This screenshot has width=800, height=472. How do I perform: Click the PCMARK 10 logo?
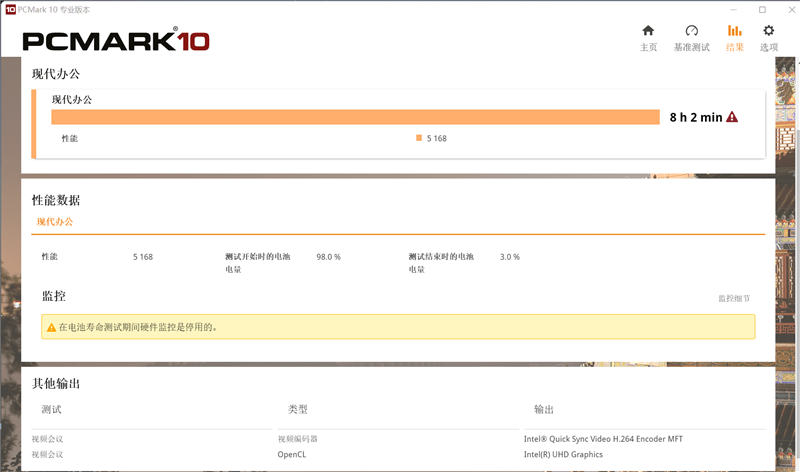[116, 40]
